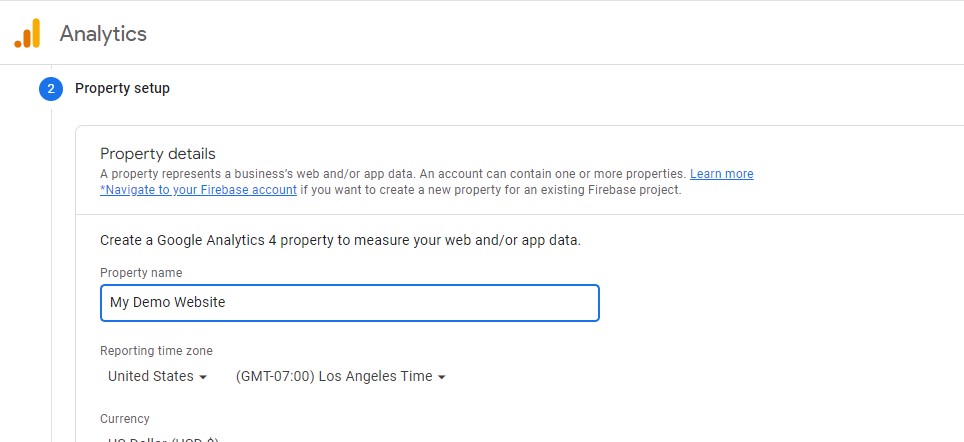
Task: Click the Currency label
Action: (x=125, y=419)
